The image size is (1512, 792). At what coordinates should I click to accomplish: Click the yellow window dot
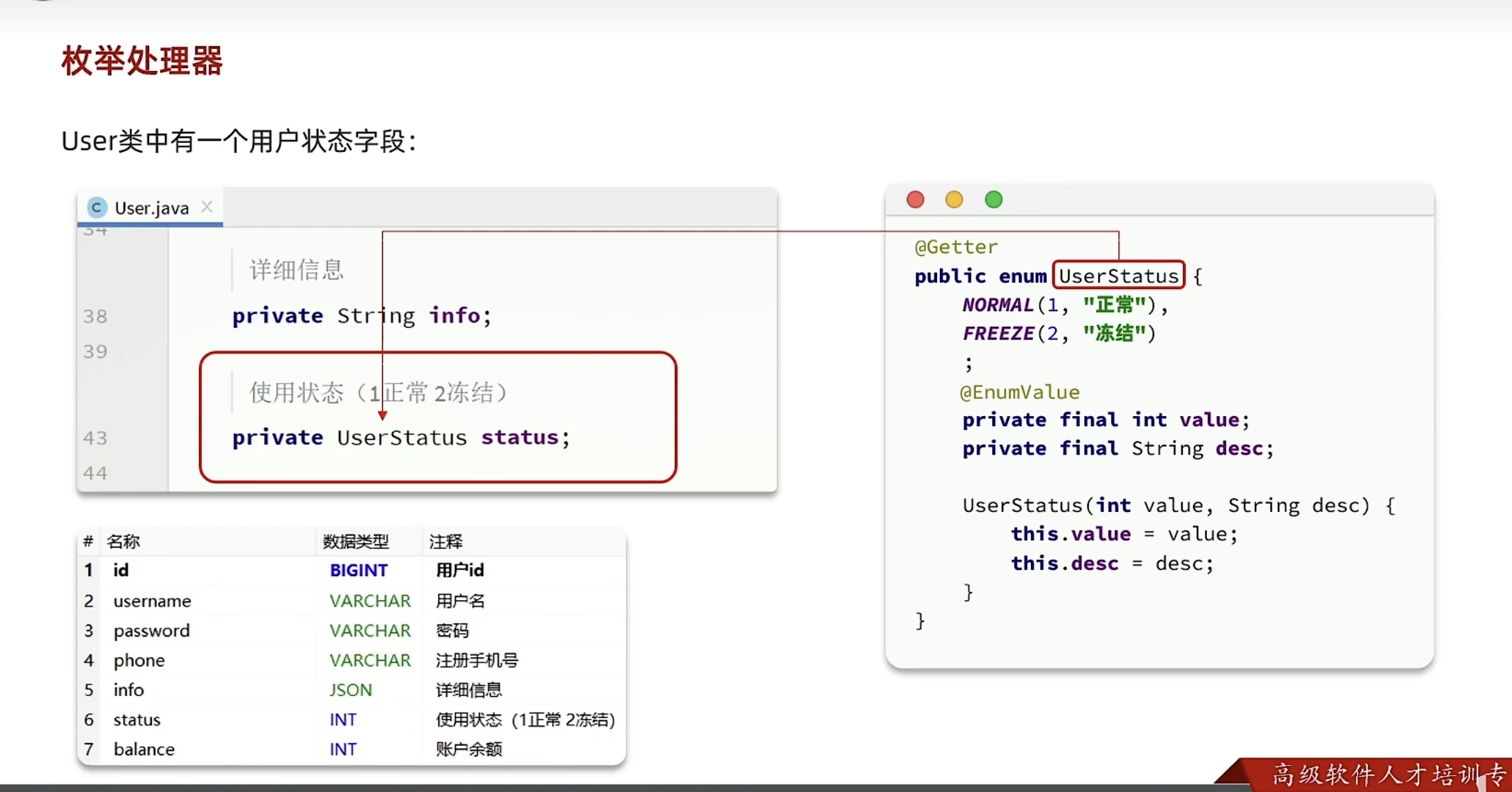point(954,200)
